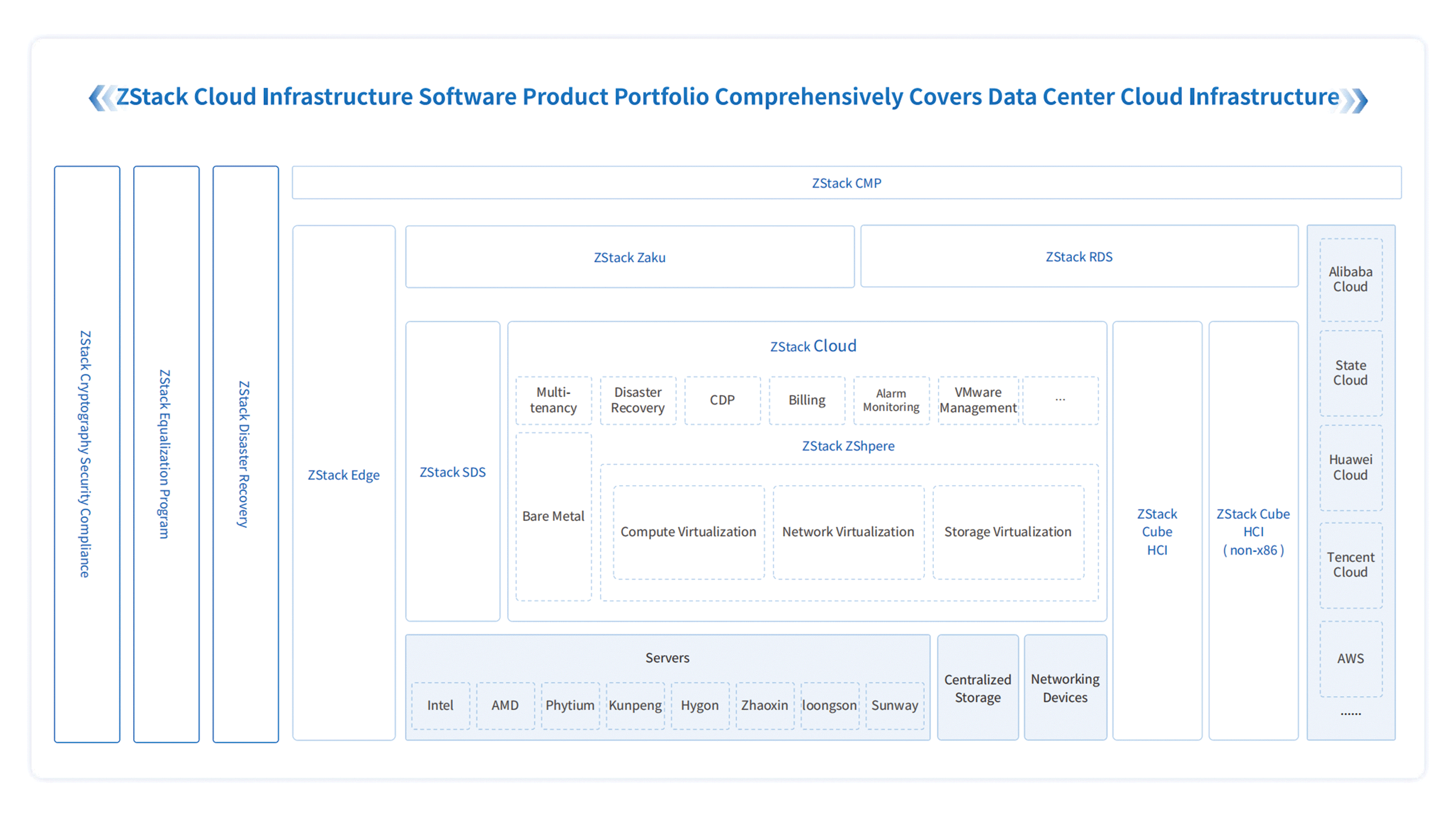Select the Zhaoxin server box
1456x819 pixels.
(765, 706)
